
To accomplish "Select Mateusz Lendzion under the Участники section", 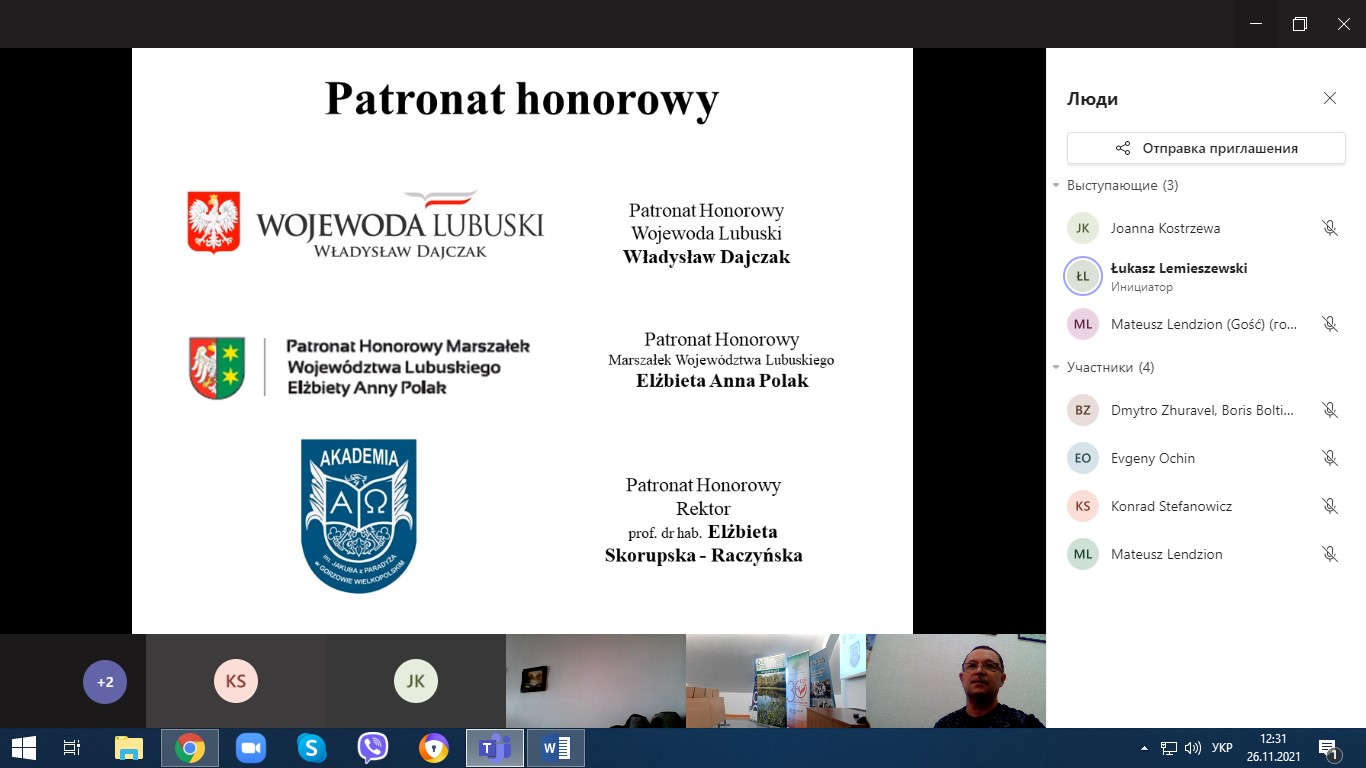I will [x=1206, y=554].
